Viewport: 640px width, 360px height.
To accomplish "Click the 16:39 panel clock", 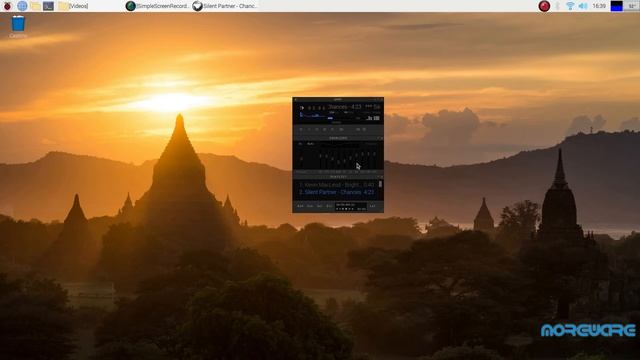I will tap(599, 6).
